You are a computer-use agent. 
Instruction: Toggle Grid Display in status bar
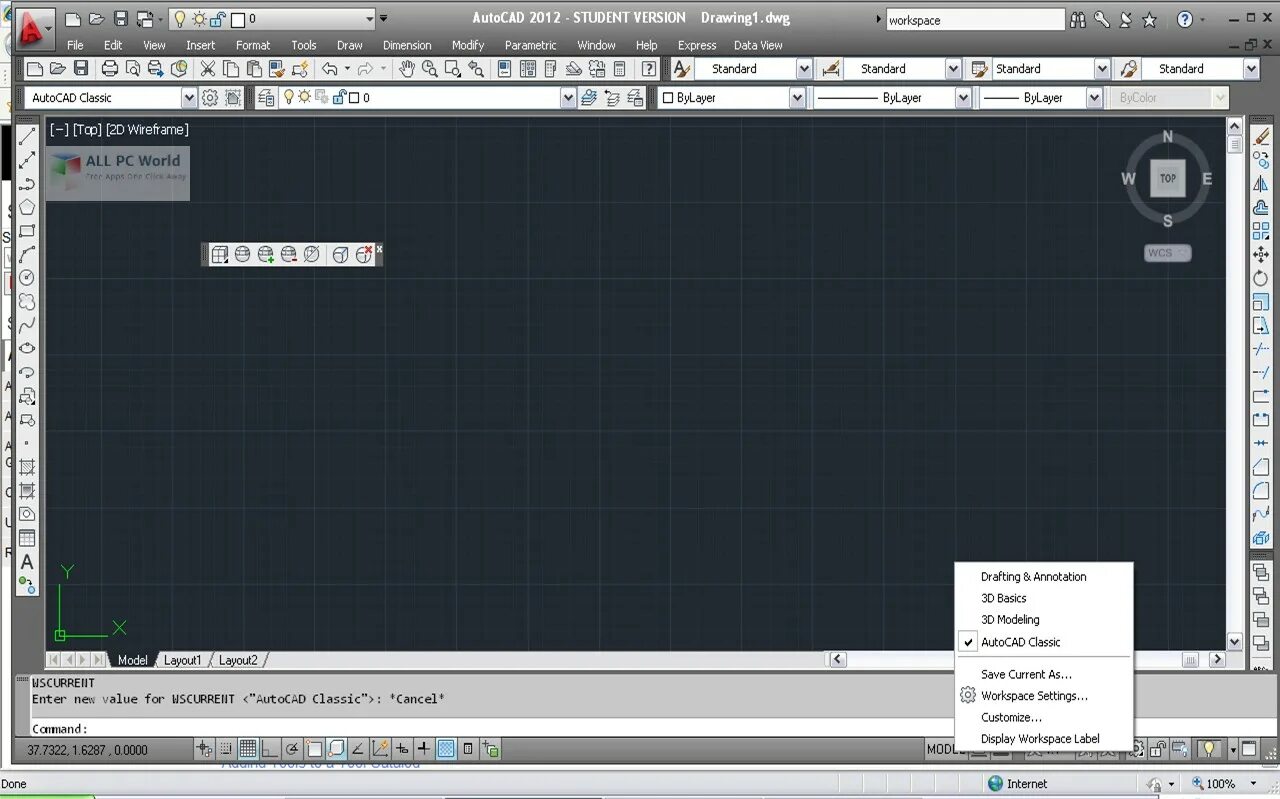click(248, 749)
